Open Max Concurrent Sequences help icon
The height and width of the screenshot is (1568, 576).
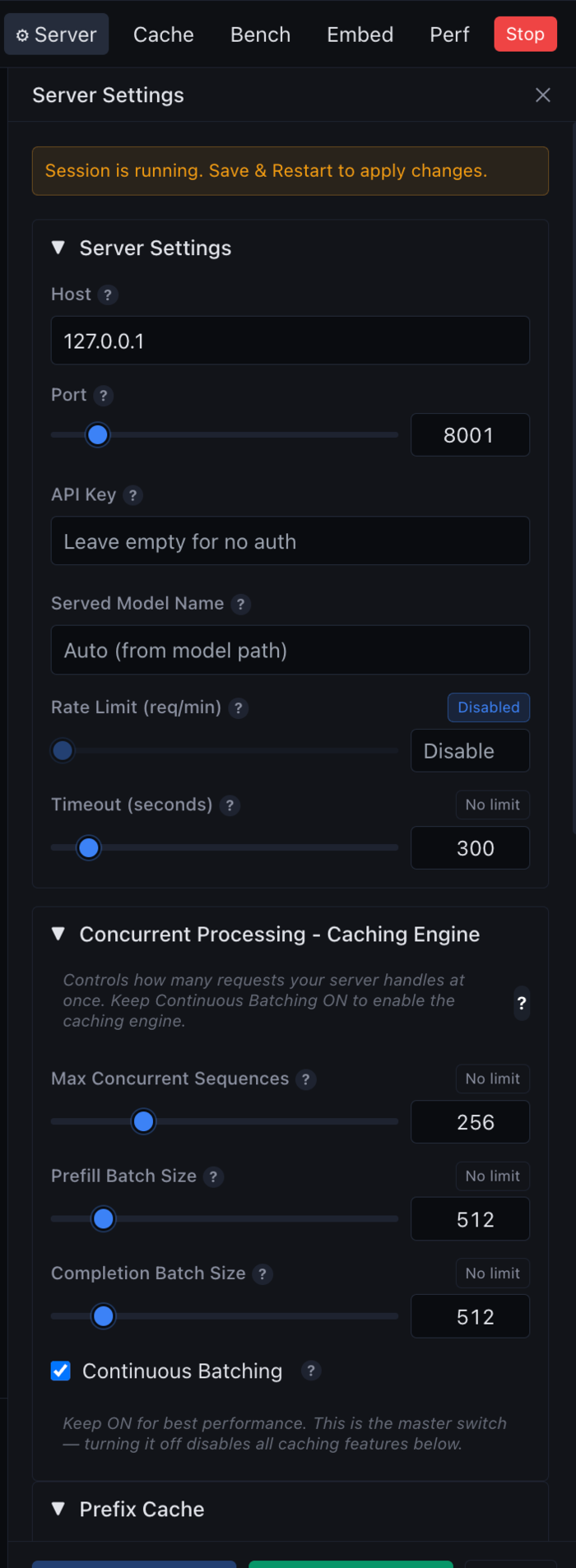tap(305, 1079)
